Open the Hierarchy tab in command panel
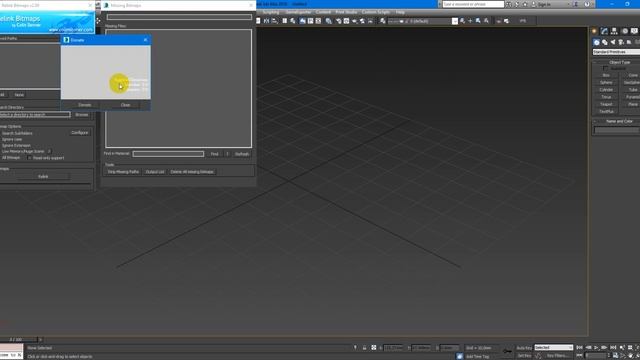The height and width of the screenshot is (360, 640). point(614,31)
